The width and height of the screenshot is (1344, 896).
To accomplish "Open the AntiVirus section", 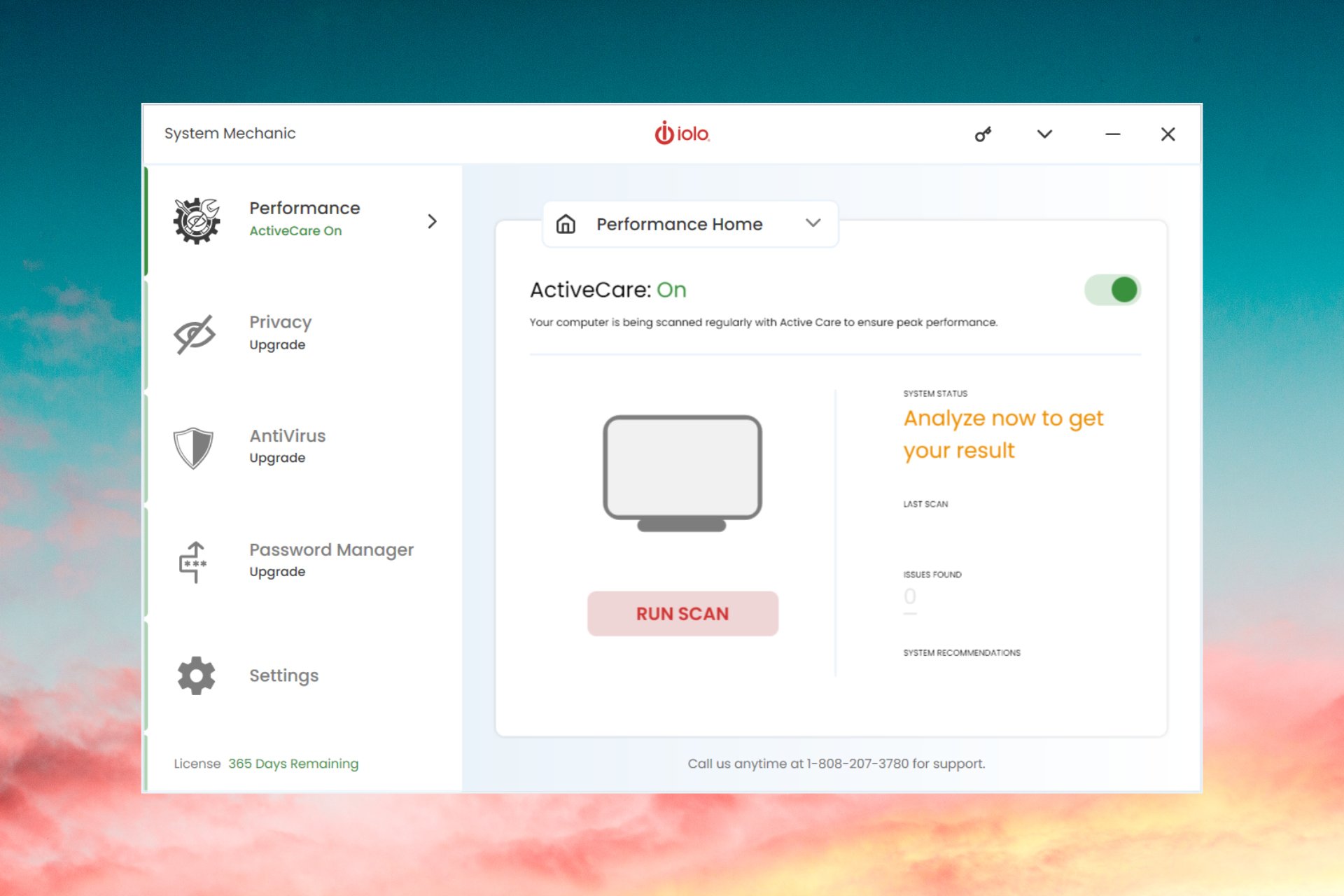I will click(x=303, y=448).
